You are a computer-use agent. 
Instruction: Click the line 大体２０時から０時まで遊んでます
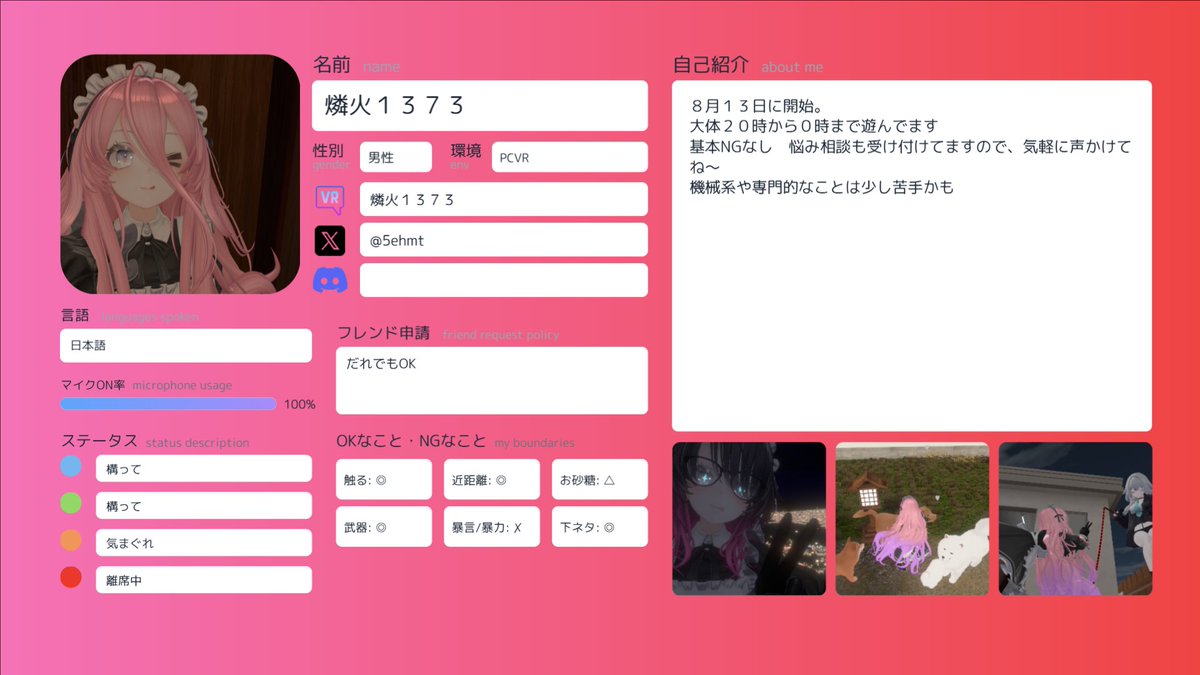814,126
